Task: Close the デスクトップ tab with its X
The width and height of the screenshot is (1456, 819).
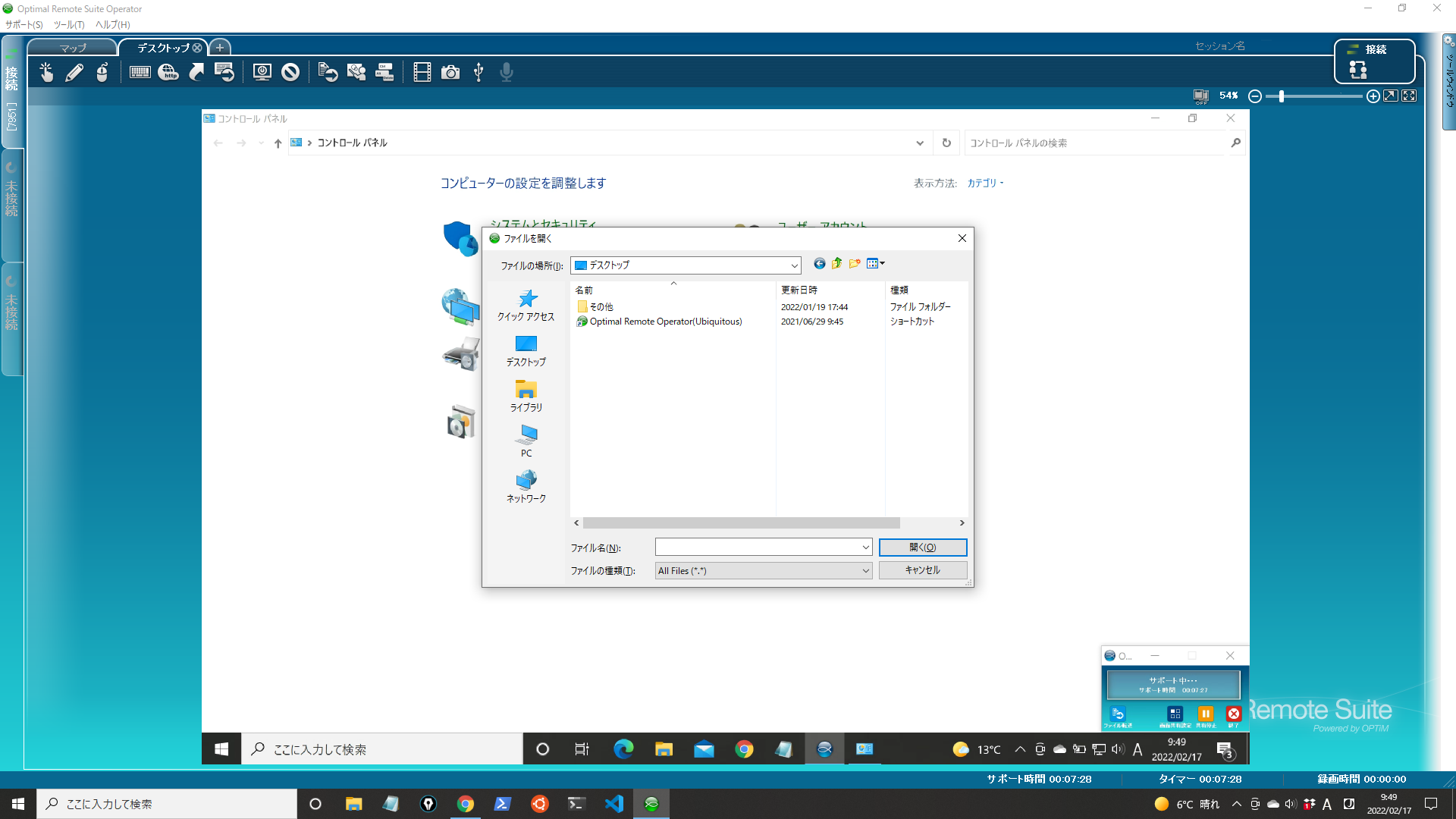Action: 197,48
